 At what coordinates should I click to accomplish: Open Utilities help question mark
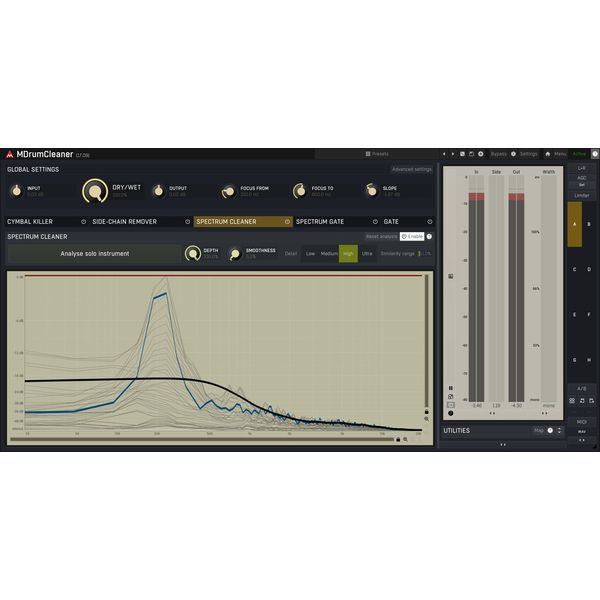point(550,430)
